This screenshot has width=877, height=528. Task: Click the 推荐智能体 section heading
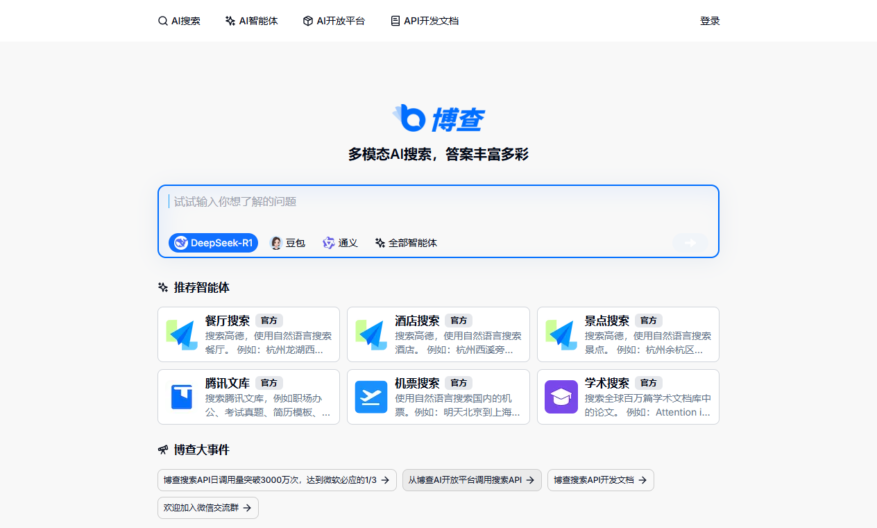pyautogui.click(x=201, y=287)
